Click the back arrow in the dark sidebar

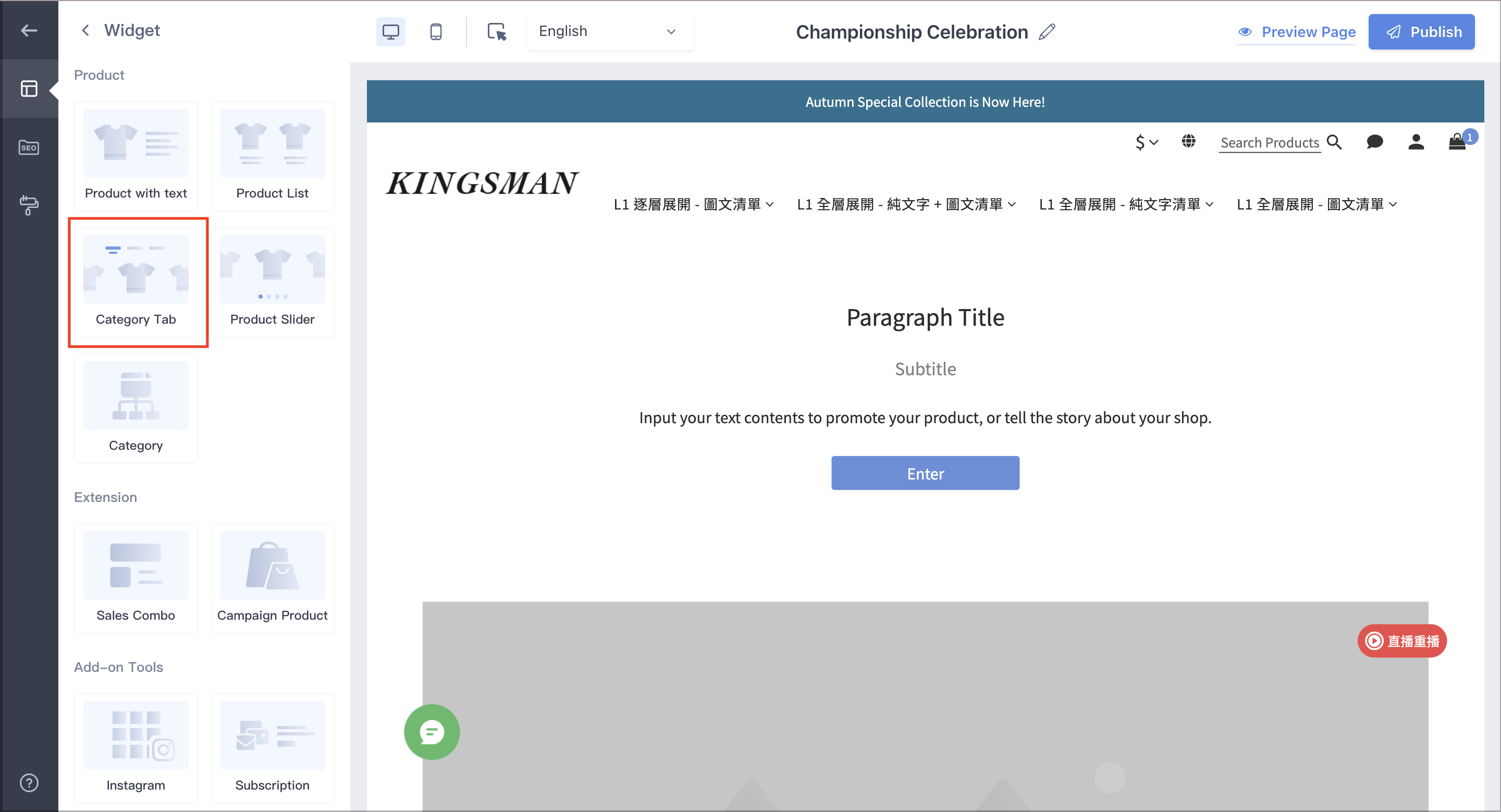coord(29,30)
